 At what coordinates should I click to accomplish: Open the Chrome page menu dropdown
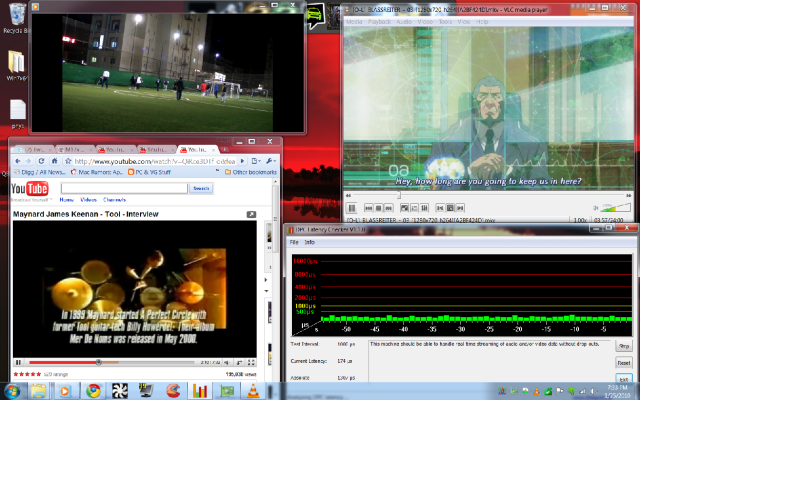256,161
